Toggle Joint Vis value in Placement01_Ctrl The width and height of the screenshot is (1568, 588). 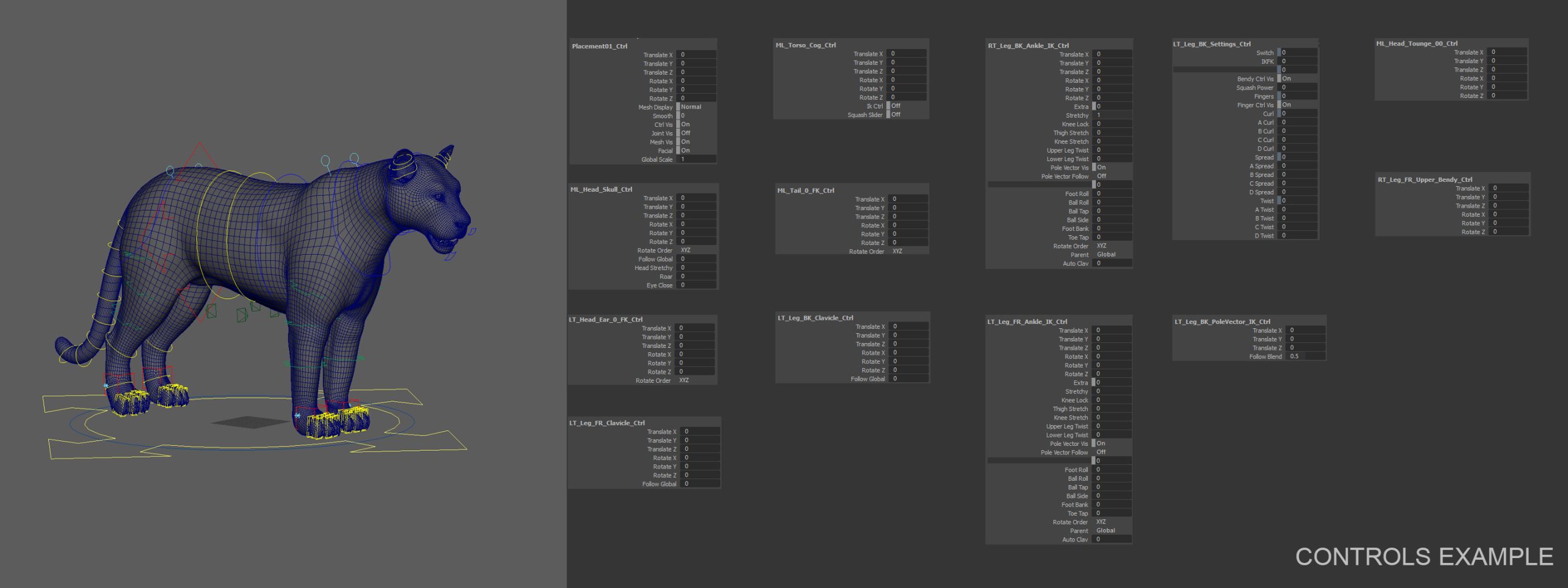pyautogui.click(x=696, y=133)
